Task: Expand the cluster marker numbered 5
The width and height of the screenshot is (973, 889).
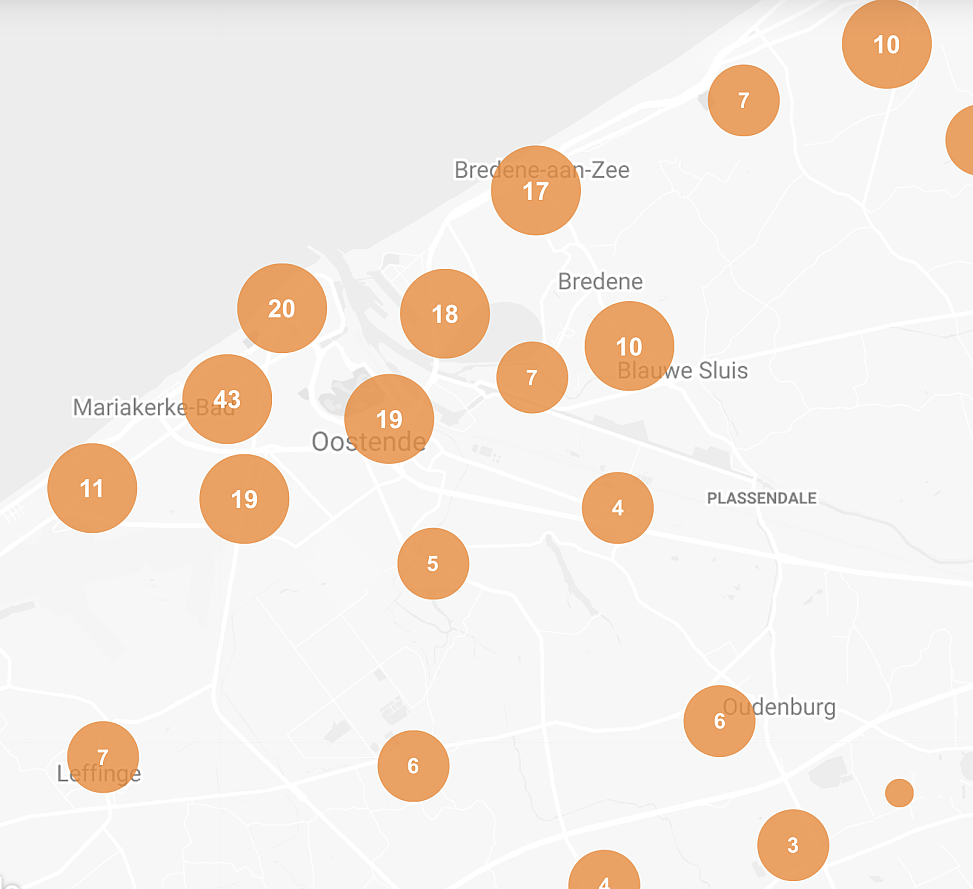Action: pos(433,564)
